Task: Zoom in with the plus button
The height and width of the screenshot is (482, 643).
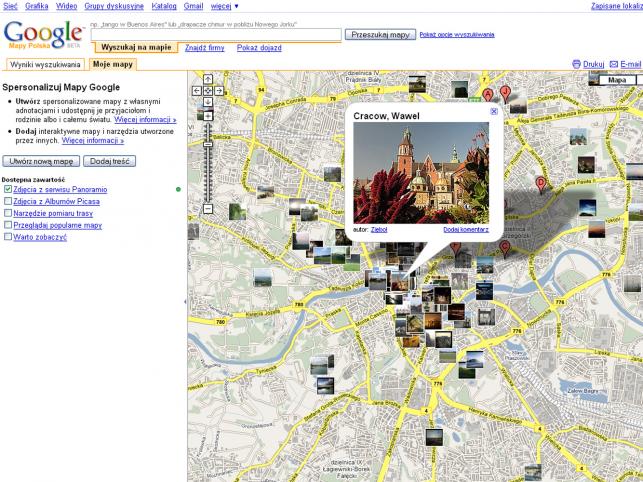Action: (208, 116)
